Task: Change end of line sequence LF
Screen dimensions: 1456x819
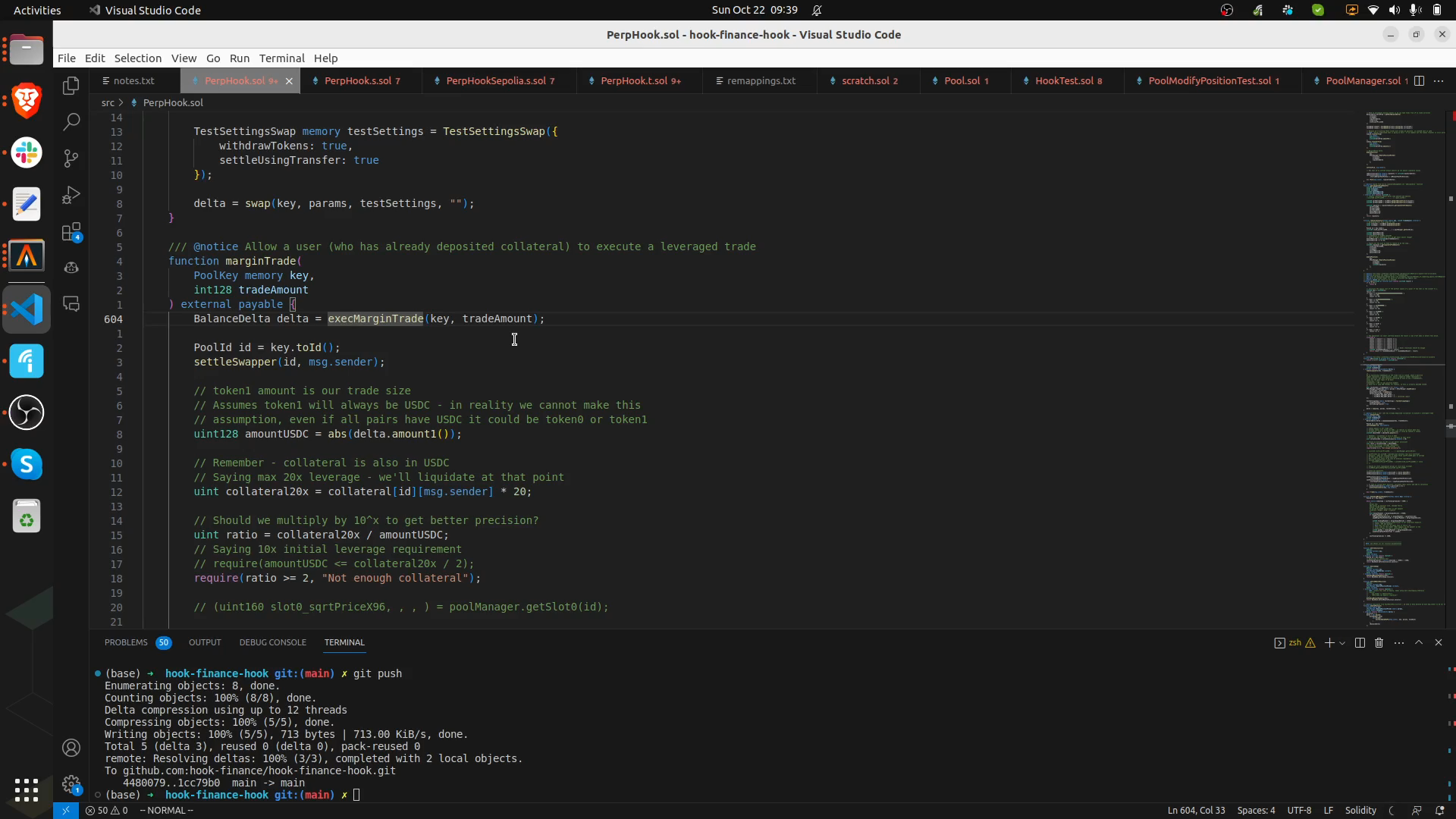Action: 1329,811
